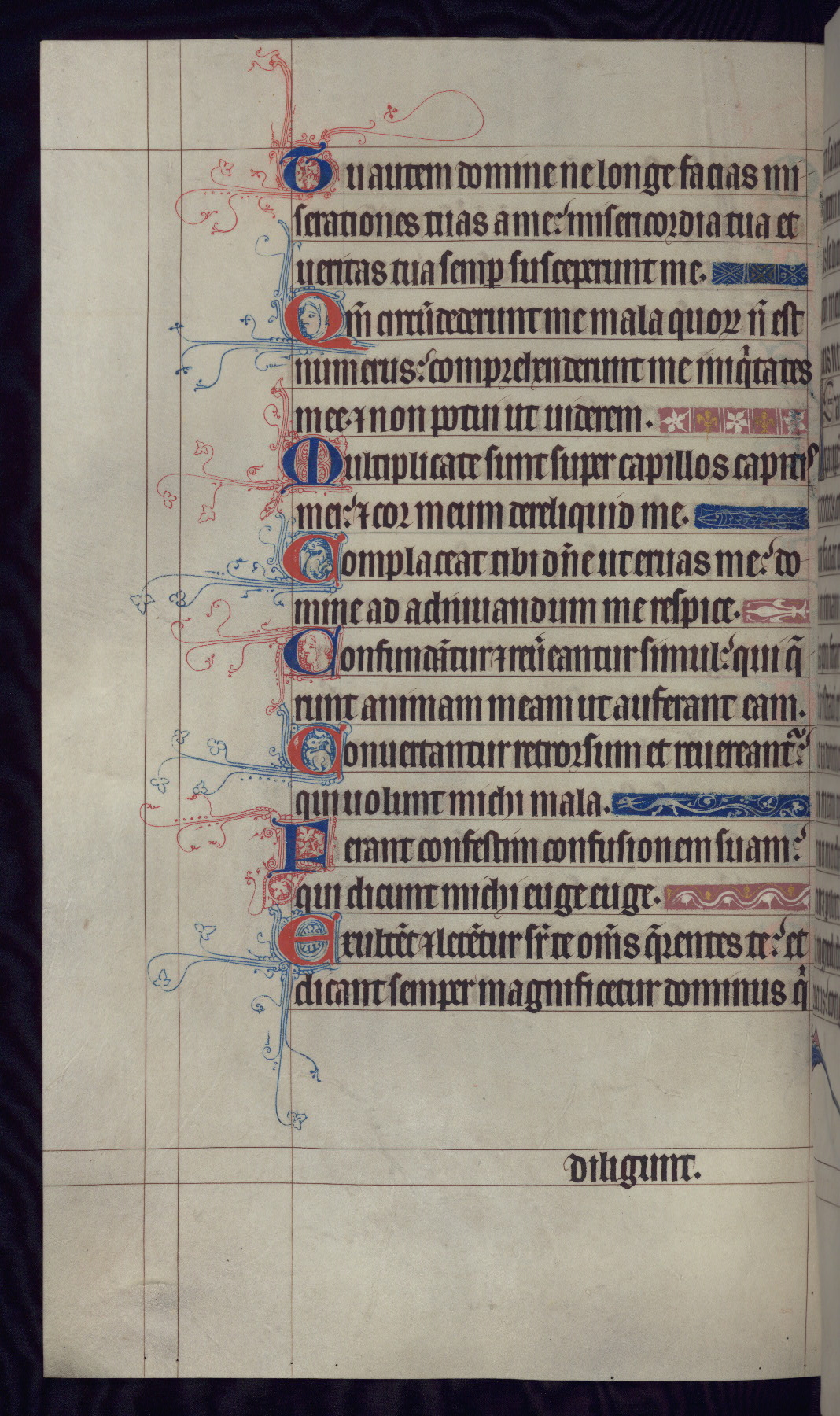Click the blue scrollwork filler after "michi mala"
This screenshot has width=840, height=1416.
(710, 804)
